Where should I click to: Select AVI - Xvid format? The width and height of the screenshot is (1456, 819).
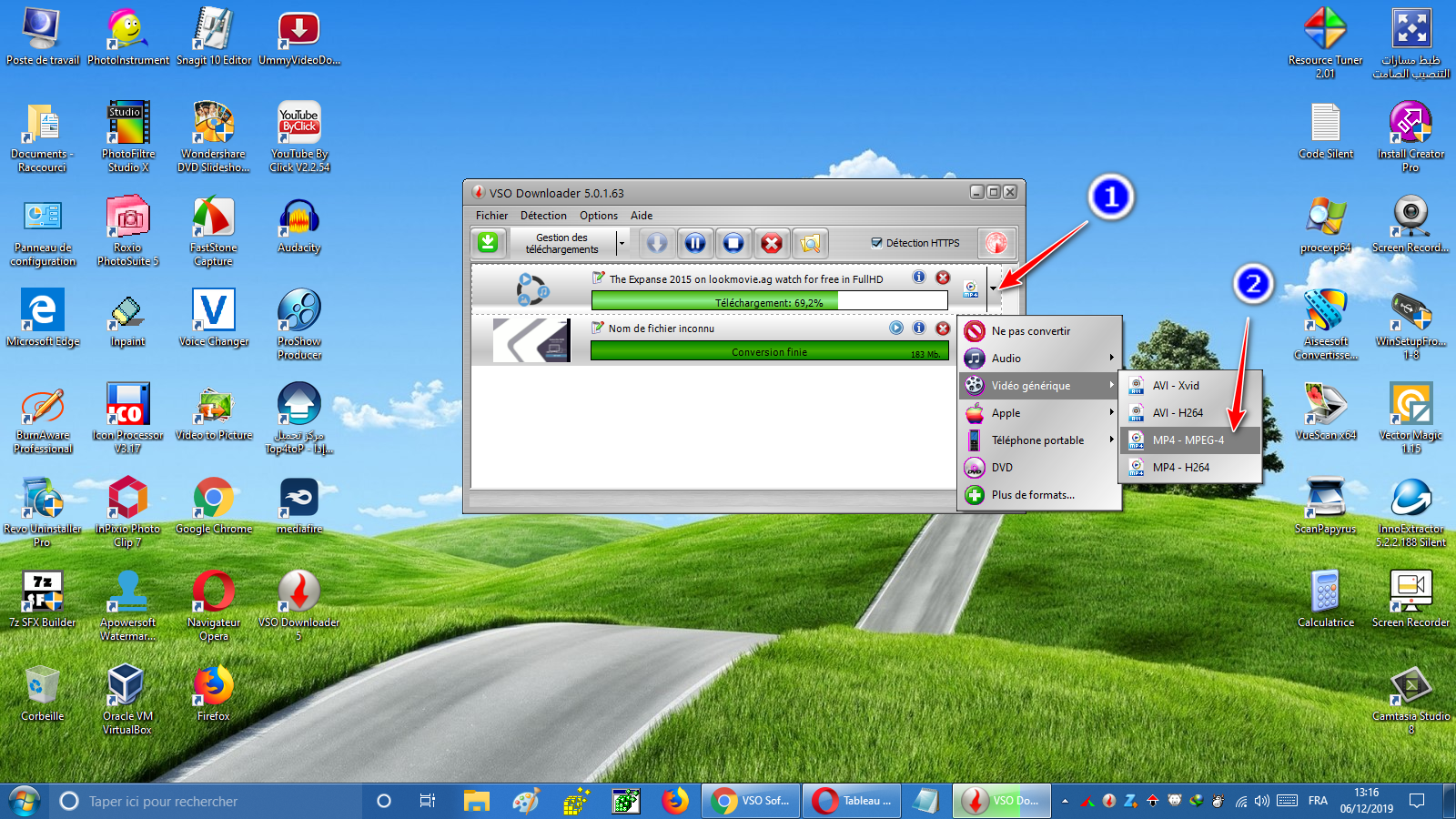(1191, 386)
